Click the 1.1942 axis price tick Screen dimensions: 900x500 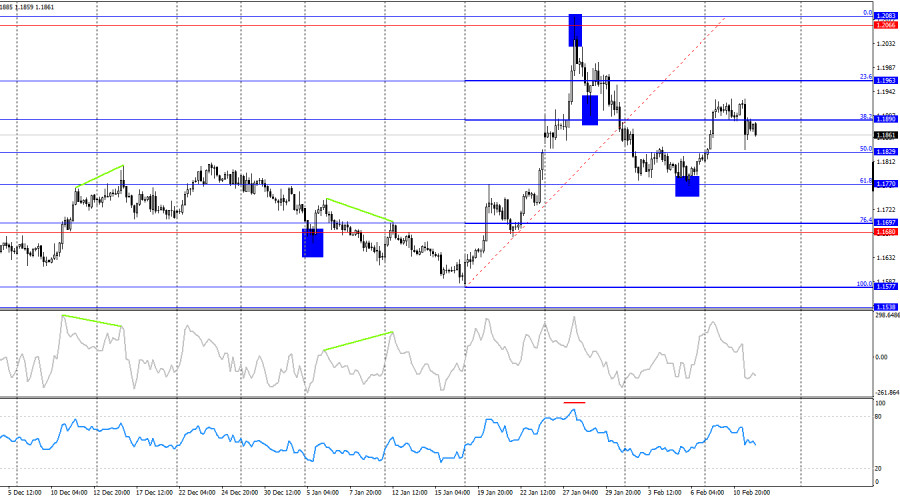click(x=886, y=92)
